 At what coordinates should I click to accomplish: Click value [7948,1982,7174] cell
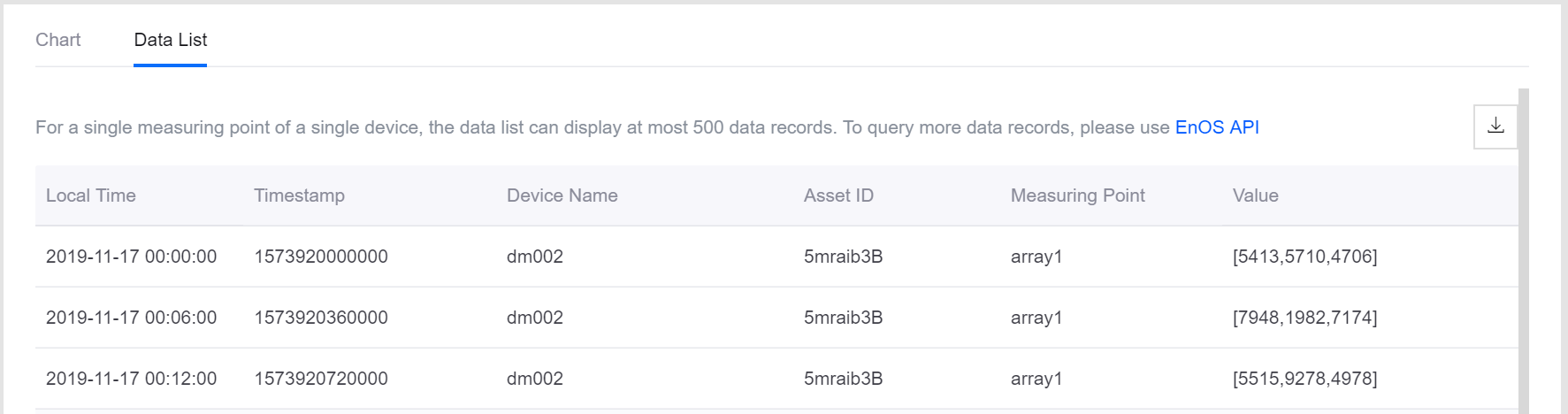point(1304,318)
